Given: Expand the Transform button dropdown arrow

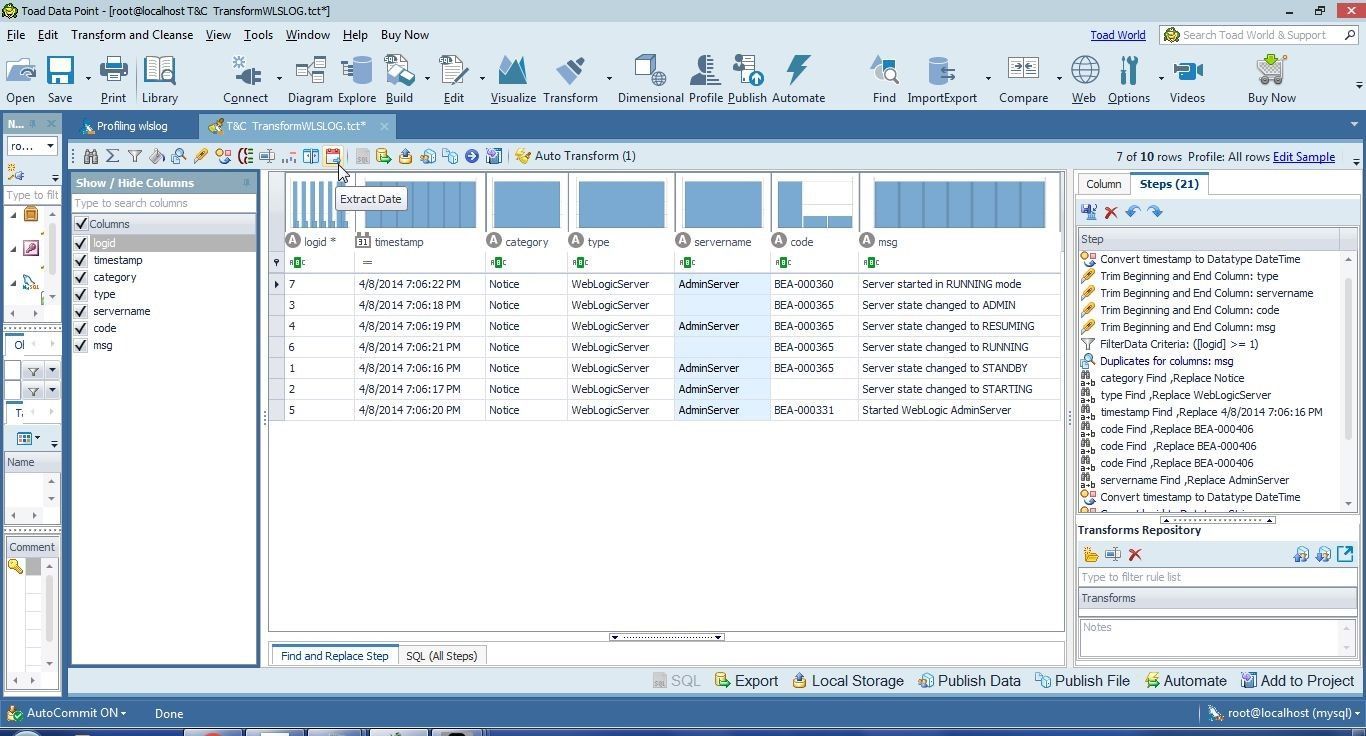Looking at the screenshot, I should (x=608, y=78).
